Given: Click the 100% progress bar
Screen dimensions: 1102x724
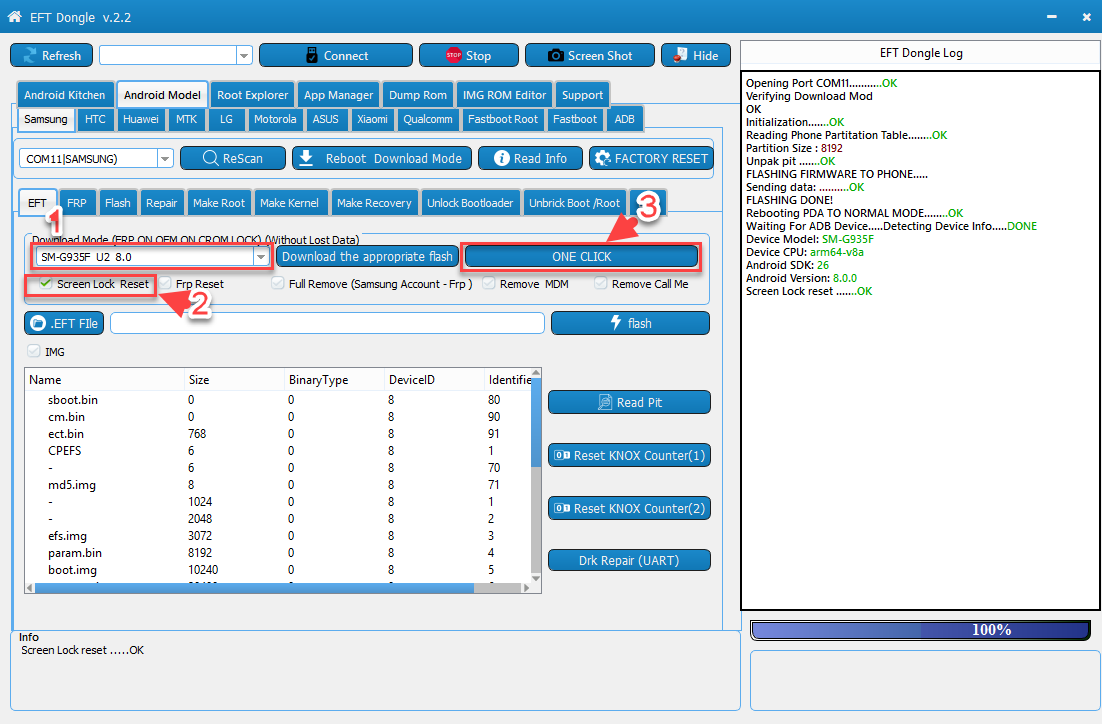Looking at the screenshot, I should click(920, 630).
